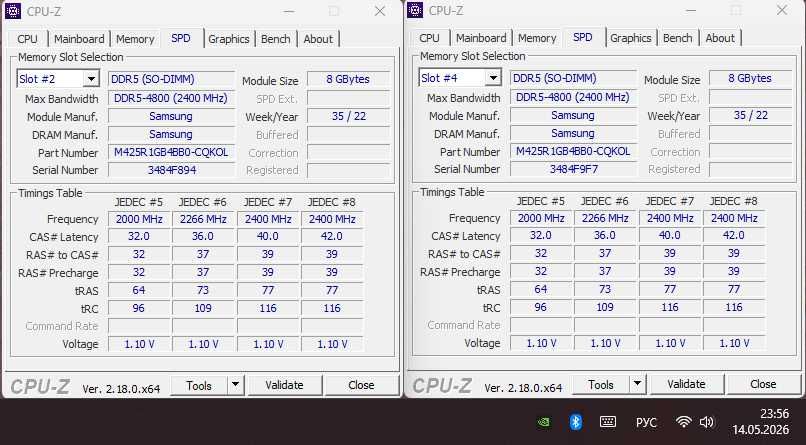This screenshot has width=806, height=445.
Task: Switch to Graphics tab in left window
Action: point(229,39)
